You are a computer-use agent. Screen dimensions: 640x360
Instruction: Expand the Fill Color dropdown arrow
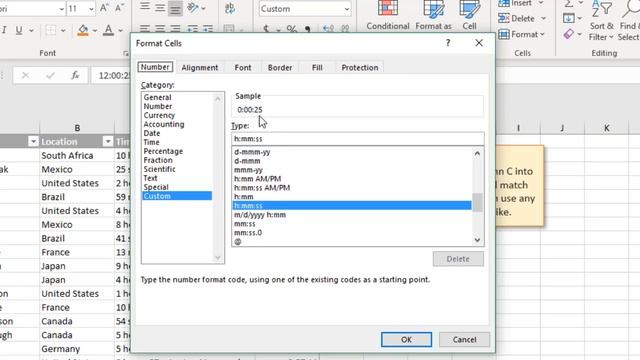pyautogui.click(x=95, y=31)
